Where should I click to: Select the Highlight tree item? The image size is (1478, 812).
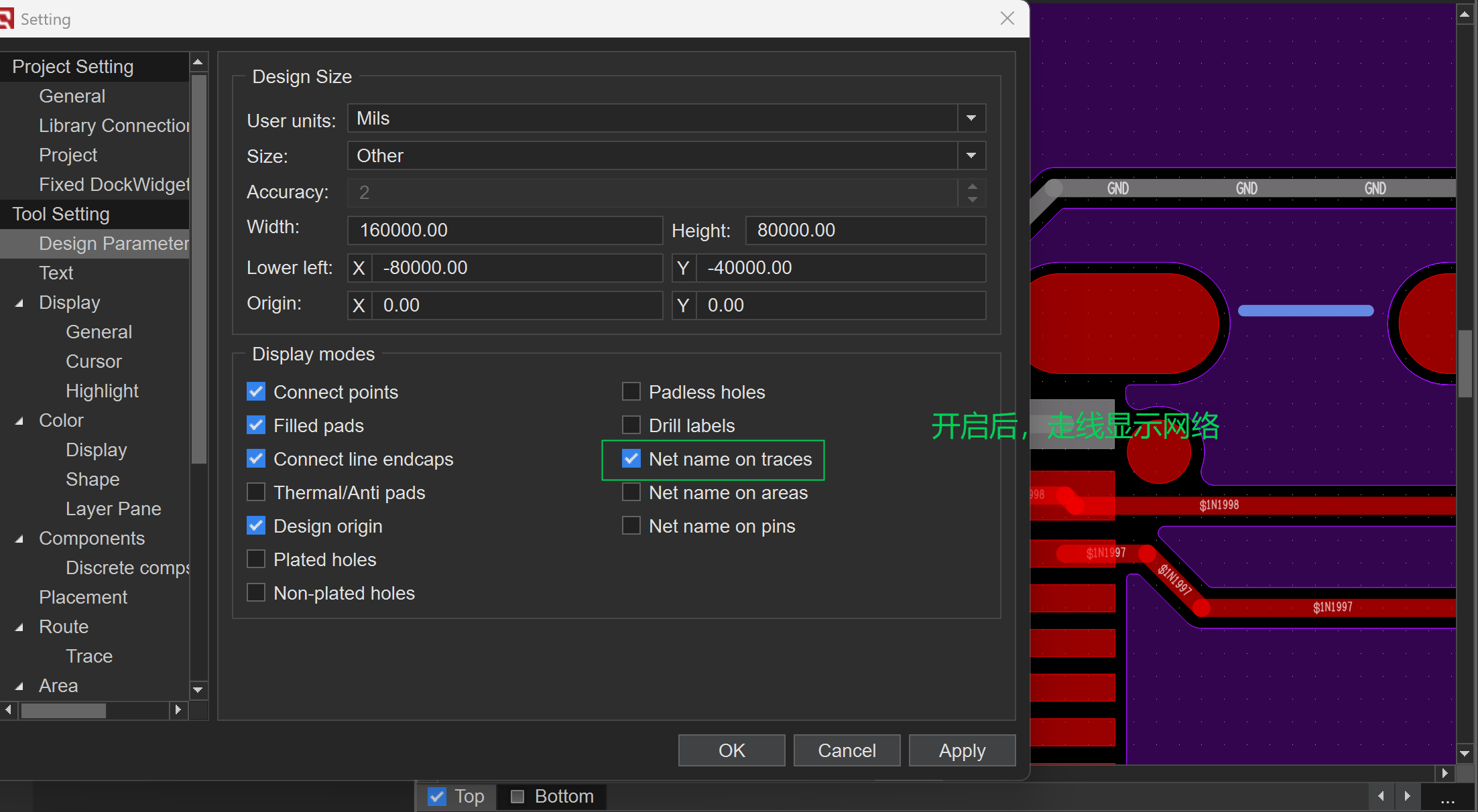point(102,391)
